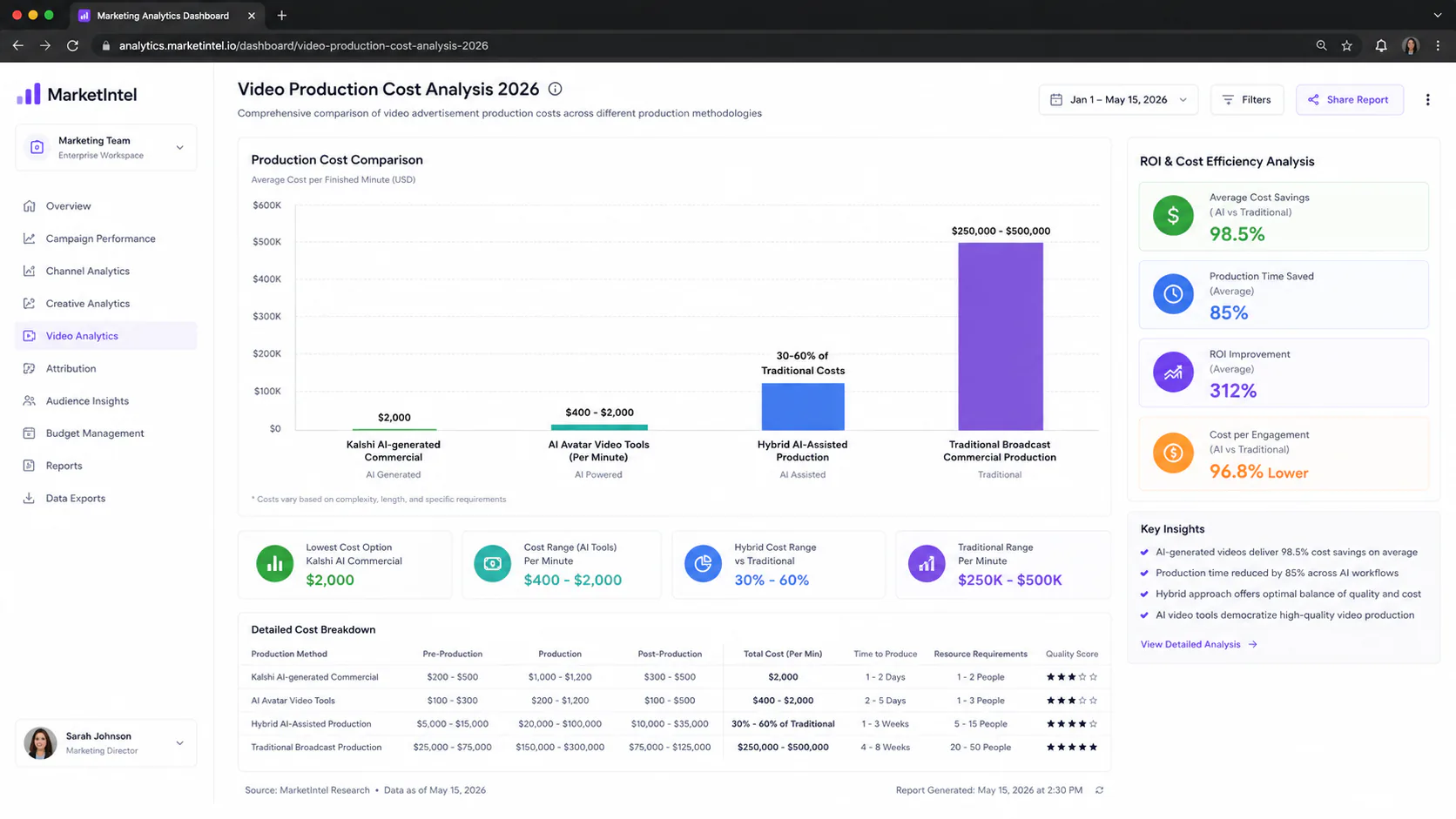Viewport: 1456px width, 819px height.
Task: Click the Hybrid AI-Assisted Production table row name
Action: coord(311,724)
